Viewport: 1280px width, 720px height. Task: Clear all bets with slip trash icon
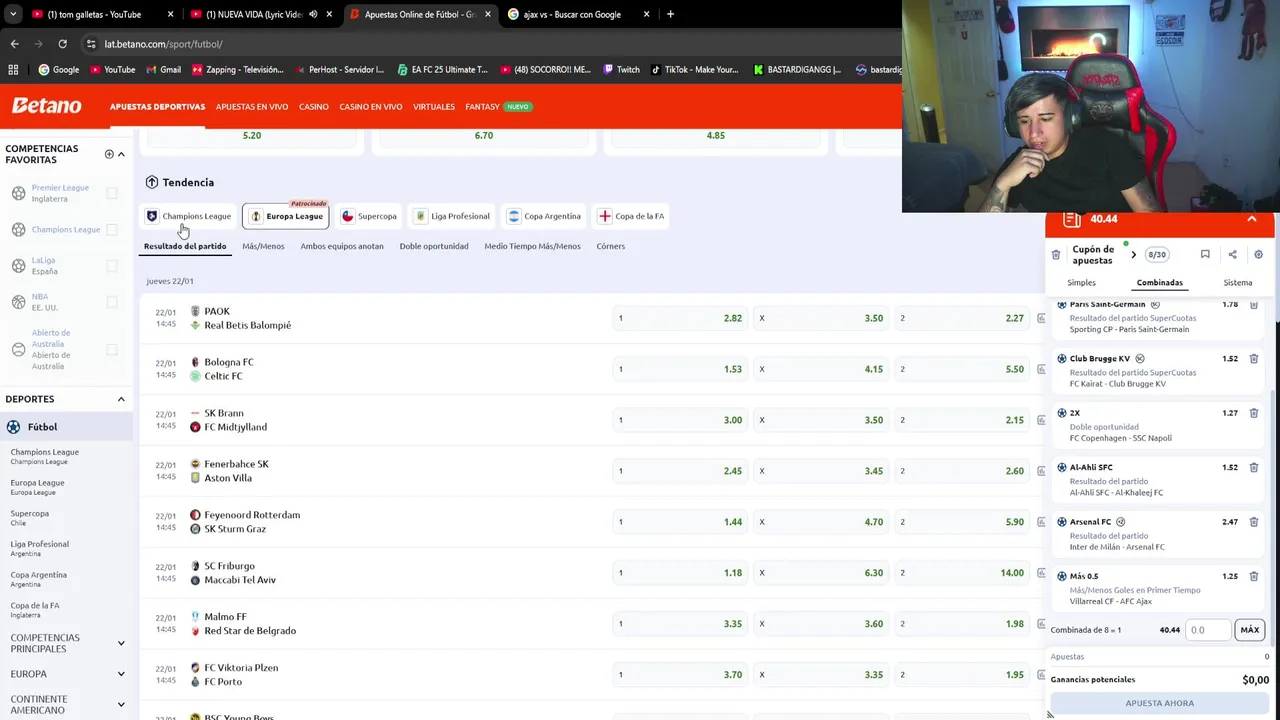(1056, 255)
